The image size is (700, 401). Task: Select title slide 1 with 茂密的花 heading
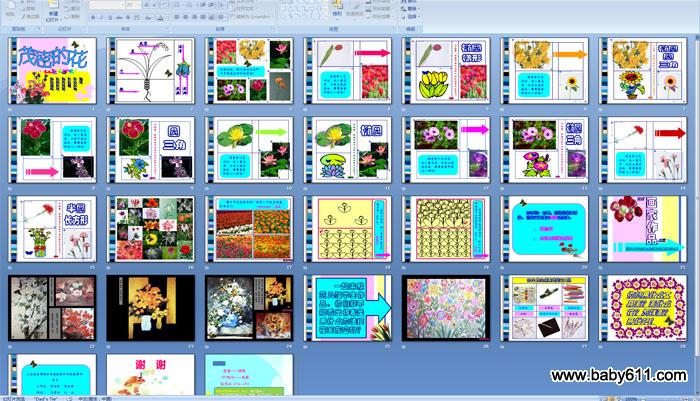pyautogui.click(x=52, y=71)
